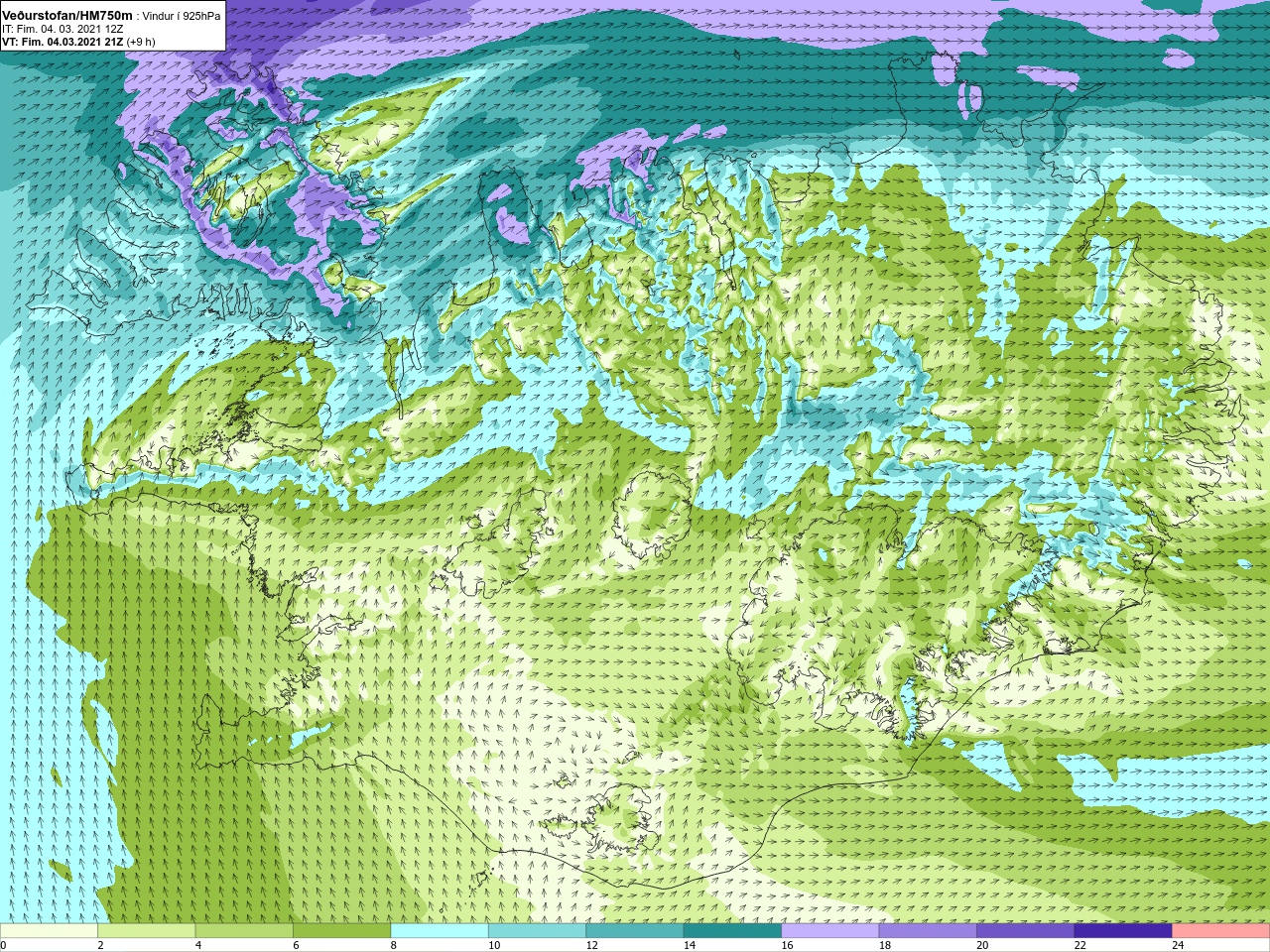Viewport: 1270px width, 952px height.
Task: Click the dark teal 14–16 legend swatch
Action: pos(732,931)
